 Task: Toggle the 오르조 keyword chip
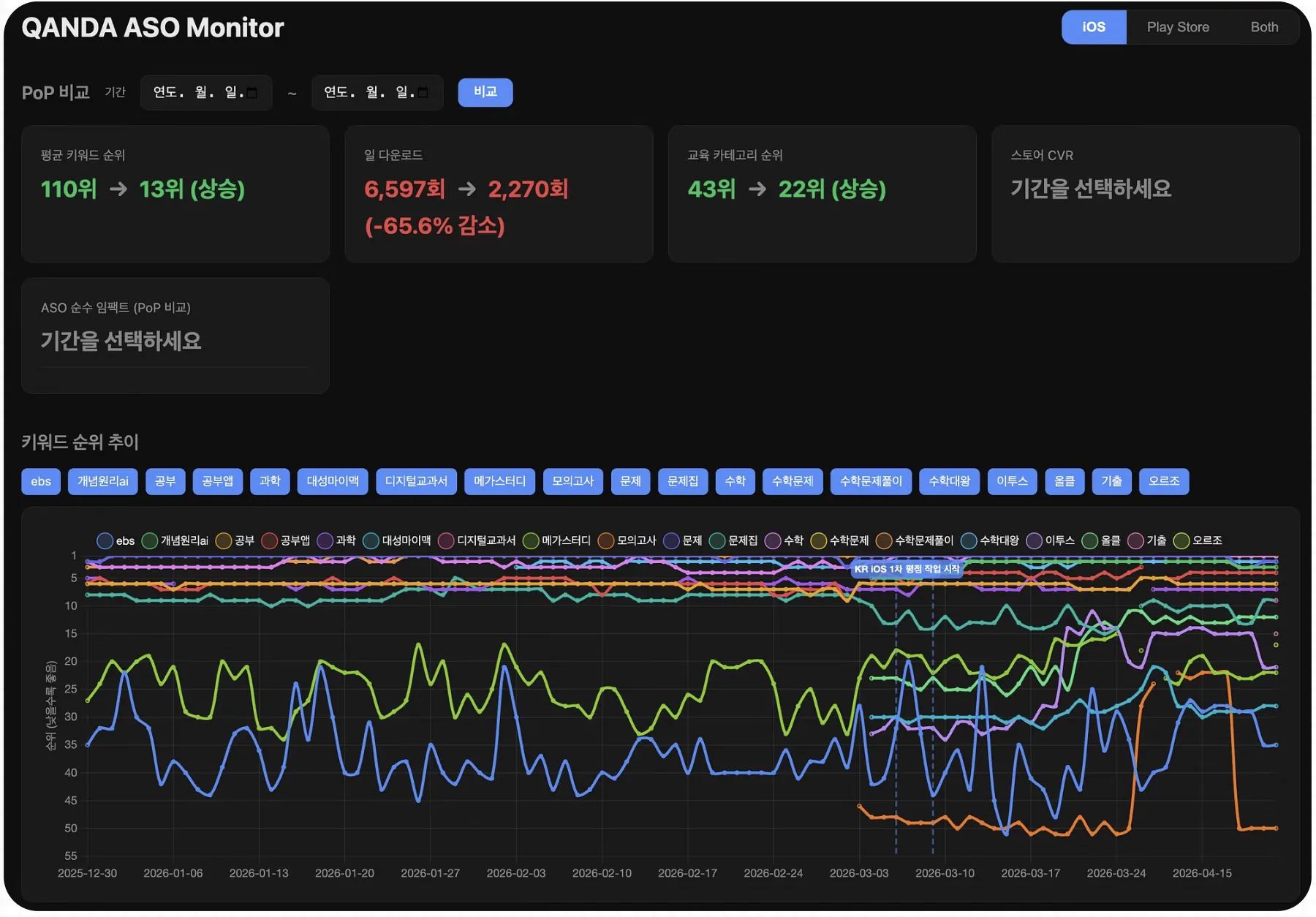point(1164,481)
